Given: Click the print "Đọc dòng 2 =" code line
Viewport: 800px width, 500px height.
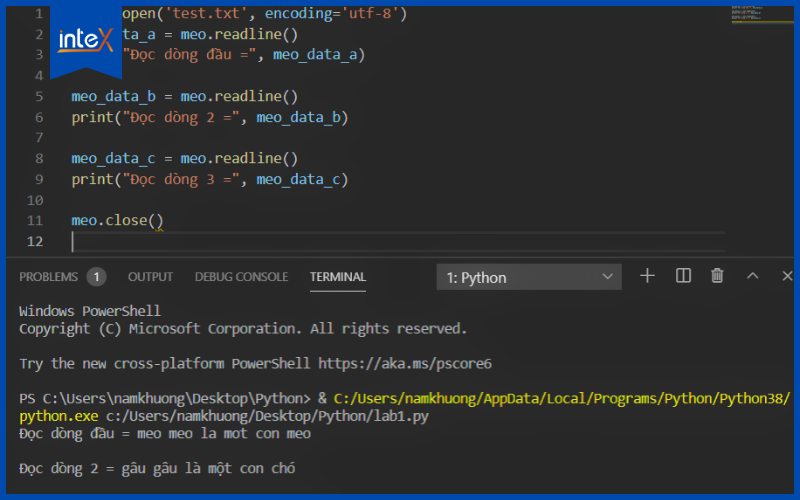Looking at the screenshot, I should point(210,117).
